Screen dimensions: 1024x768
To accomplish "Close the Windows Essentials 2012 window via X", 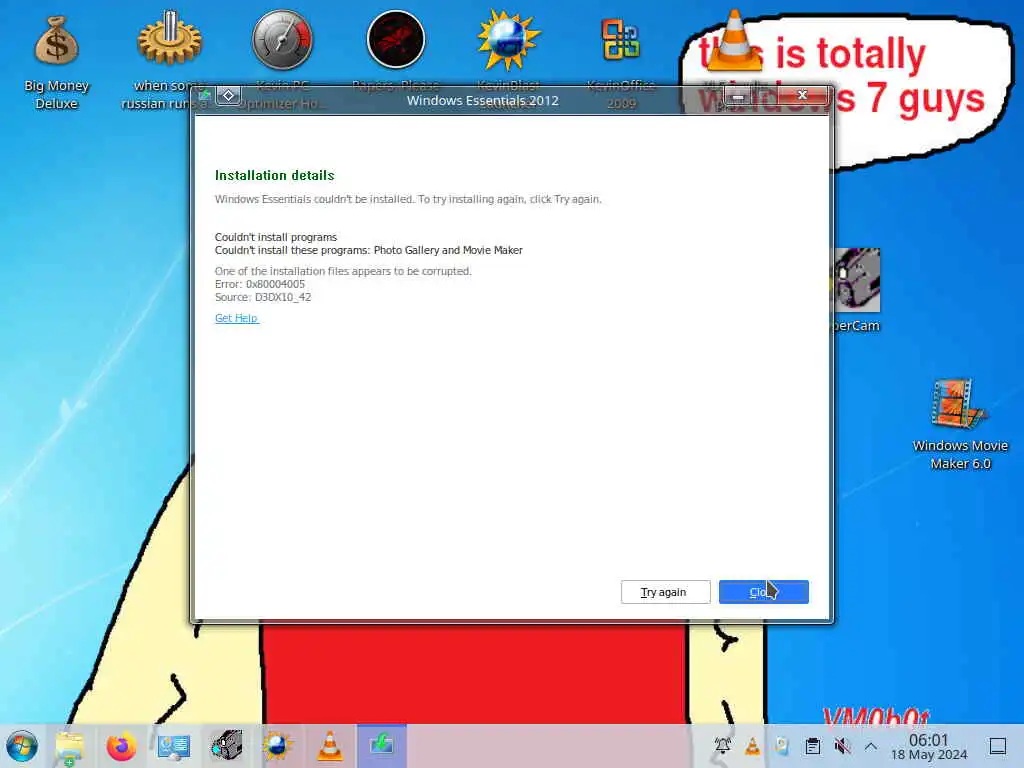I will pyautogui.click(x=803, y=95).
